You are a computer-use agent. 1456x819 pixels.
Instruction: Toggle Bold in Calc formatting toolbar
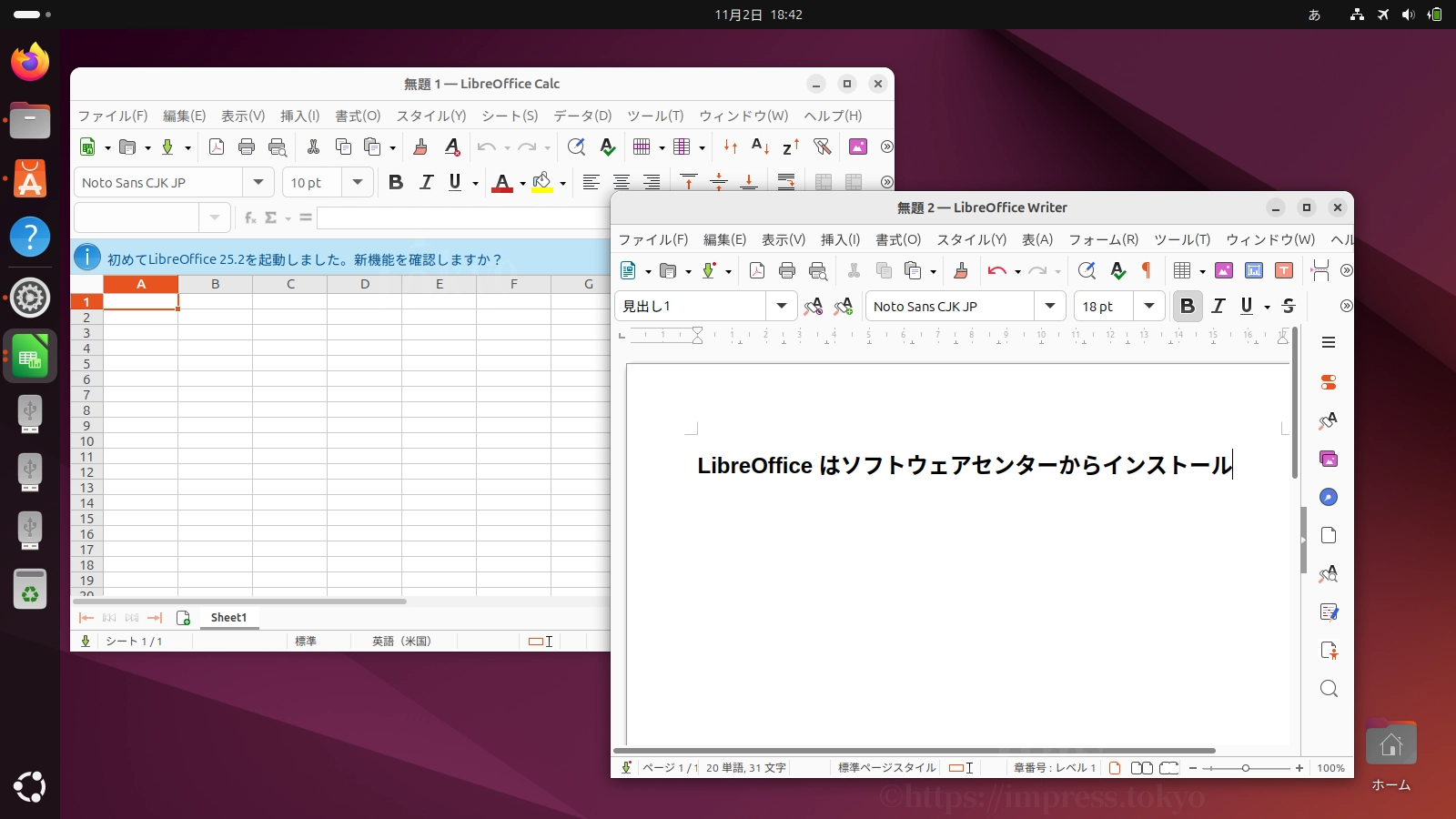pos(396,182)
